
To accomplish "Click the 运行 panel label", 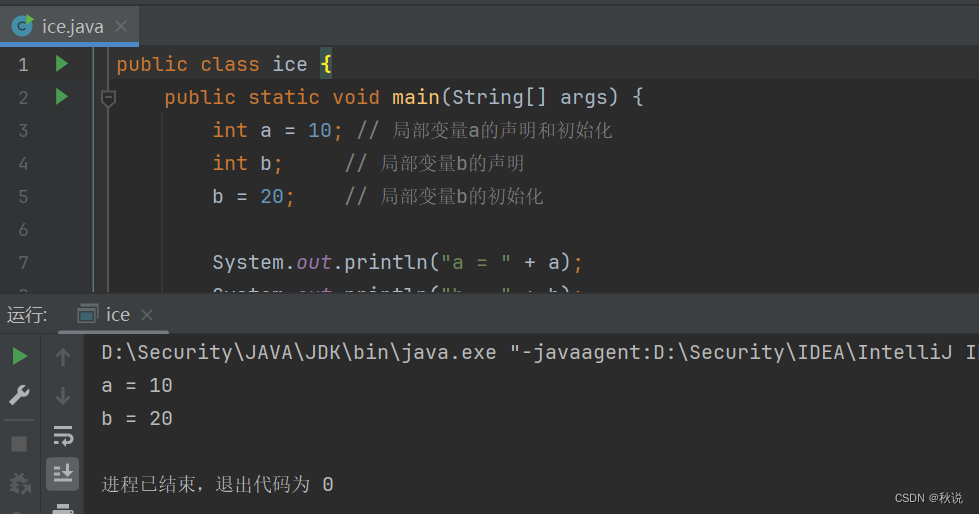I will tap(27, 315).
